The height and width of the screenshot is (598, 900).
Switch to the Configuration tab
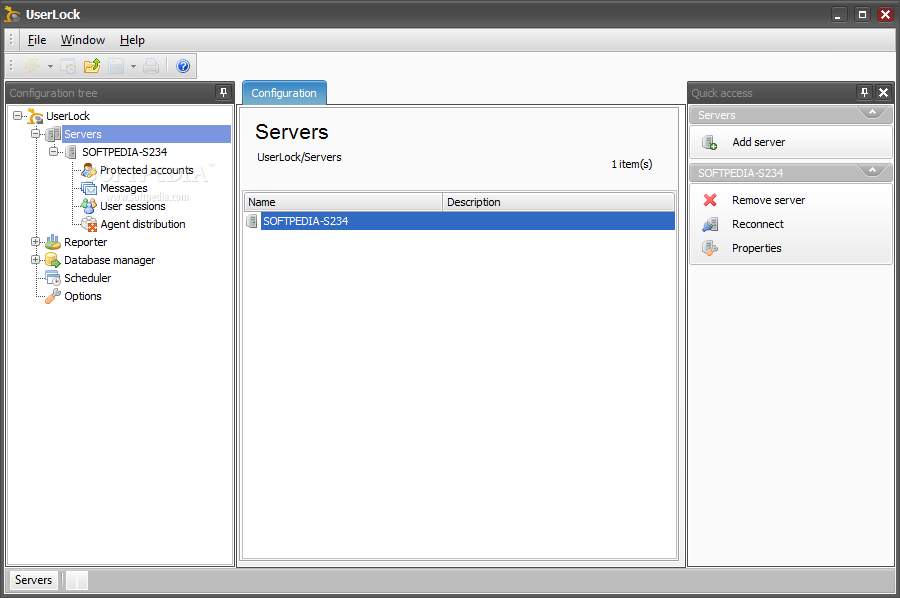(284, 93)
